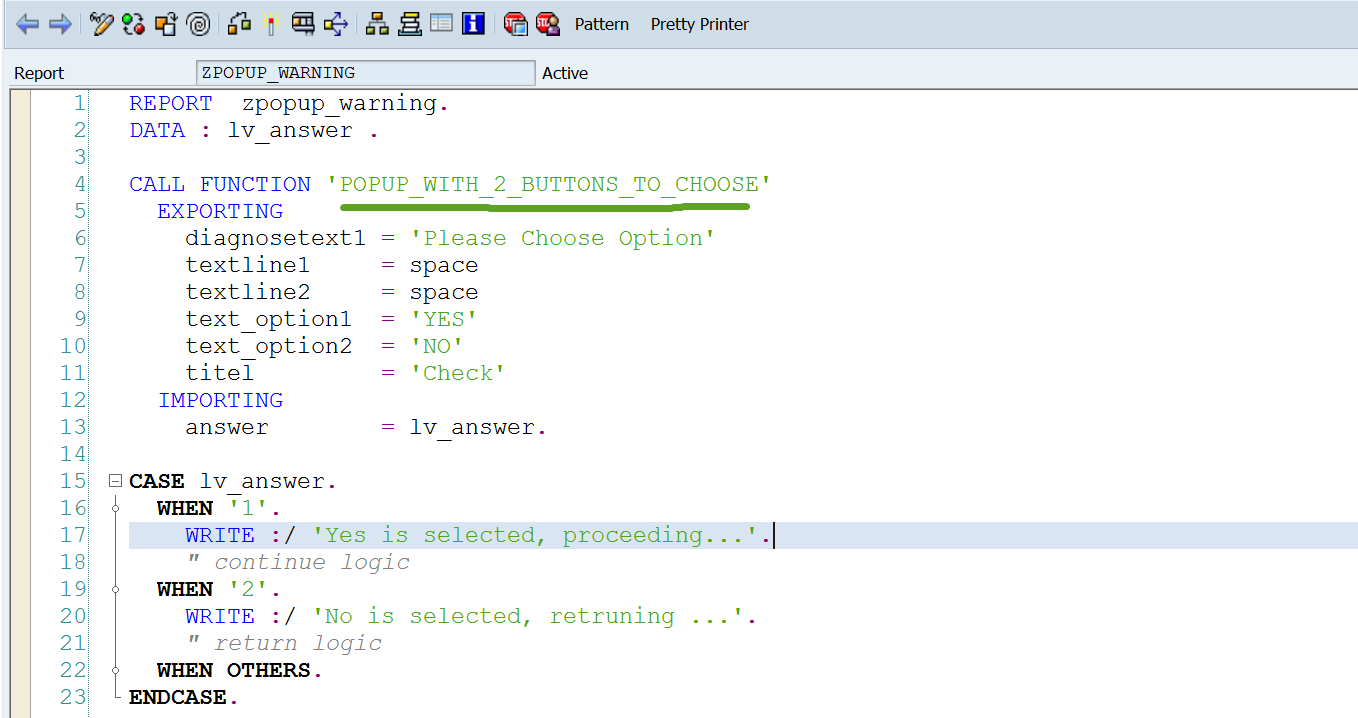This screenshot has height=718, width=1358.
Task: Run a syntax check on the program
Action: pyautogui.click(x=131, y=23)
